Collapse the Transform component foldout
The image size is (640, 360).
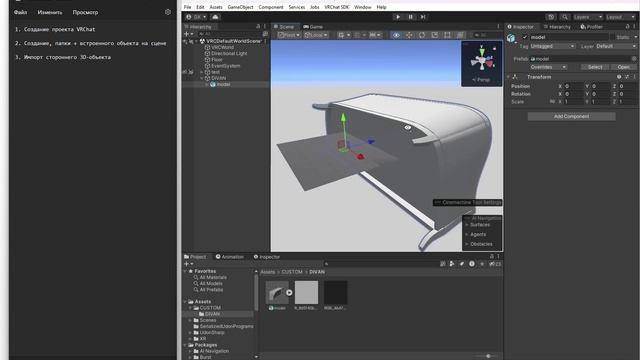coord(509,77)
